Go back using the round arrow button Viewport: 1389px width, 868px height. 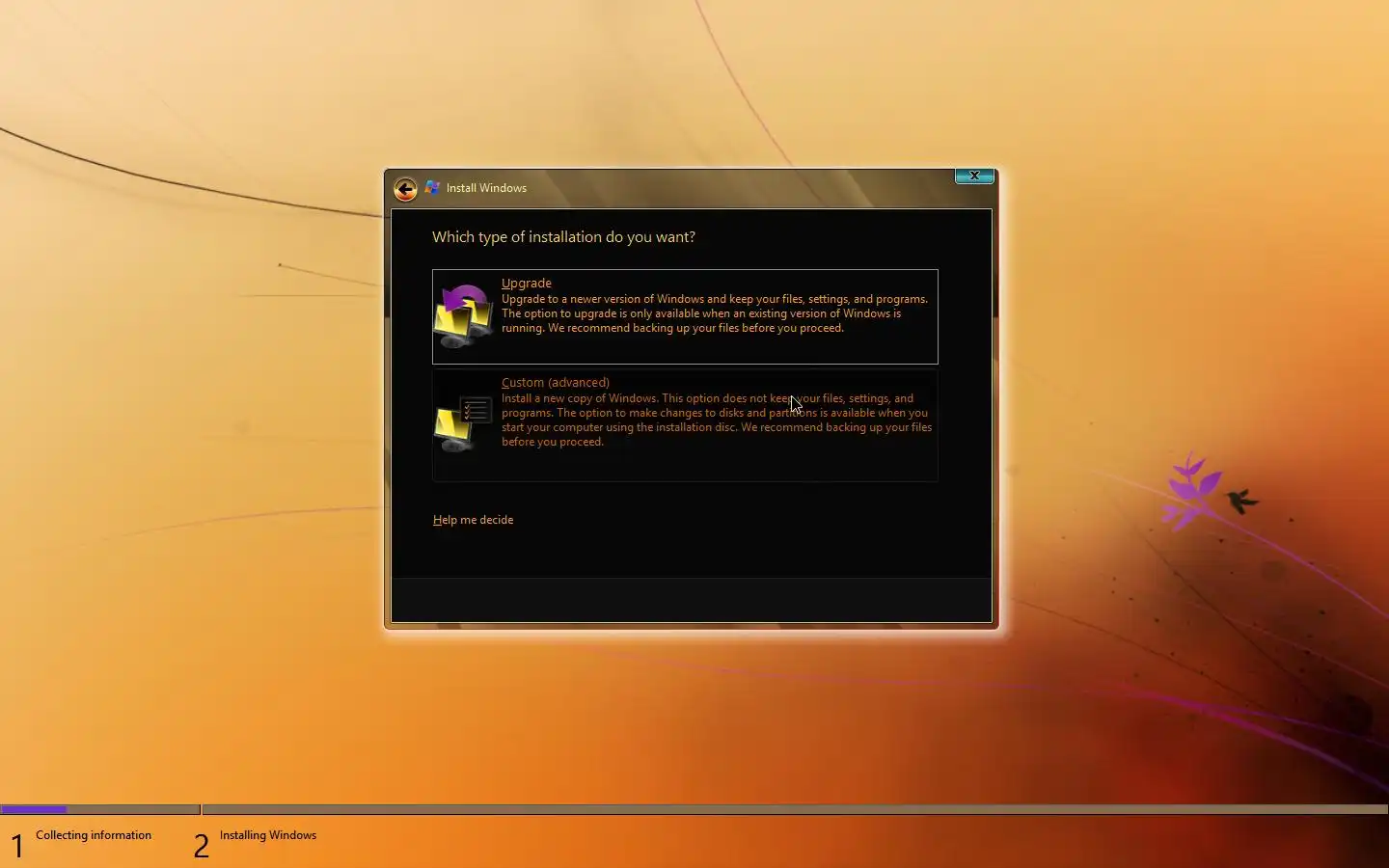pos(405,189)
